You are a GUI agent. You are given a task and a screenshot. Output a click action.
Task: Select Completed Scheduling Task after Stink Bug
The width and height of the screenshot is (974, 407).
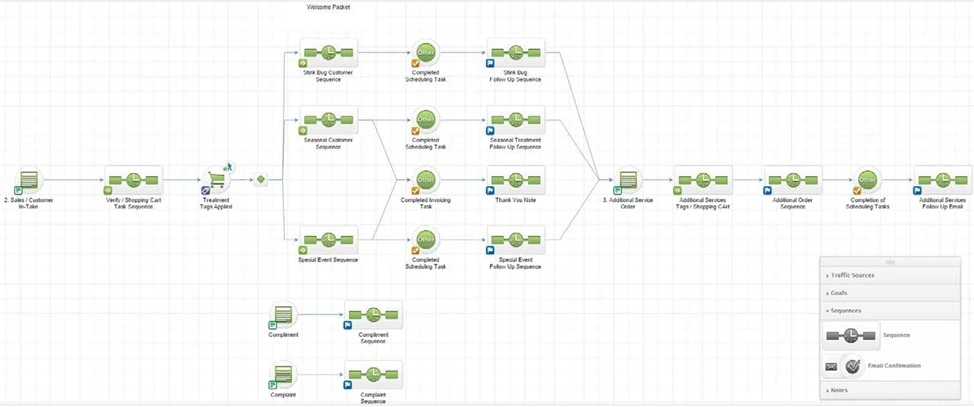[426, 53]
